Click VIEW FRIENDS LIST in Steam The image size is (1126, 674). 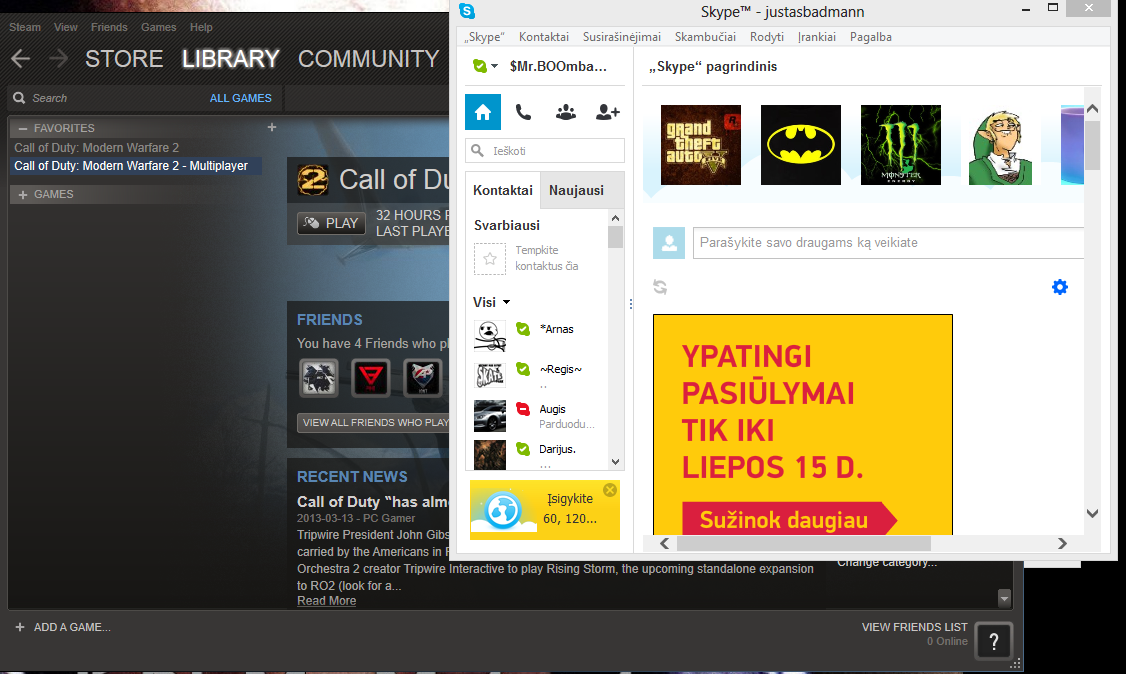pos(914,627)
